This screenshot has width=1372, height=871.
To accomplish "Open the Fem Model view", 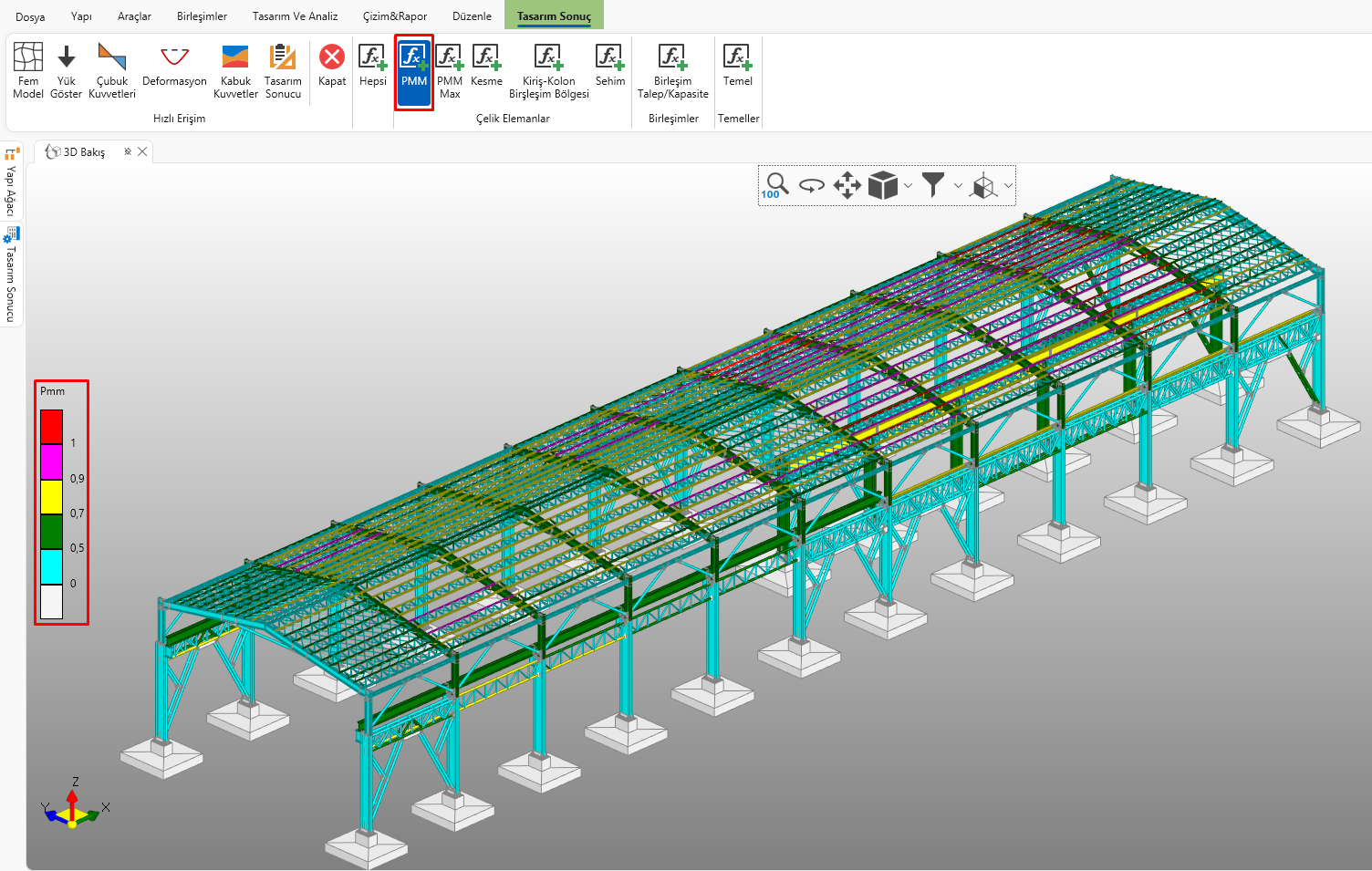I will click(x=28, y=71).
